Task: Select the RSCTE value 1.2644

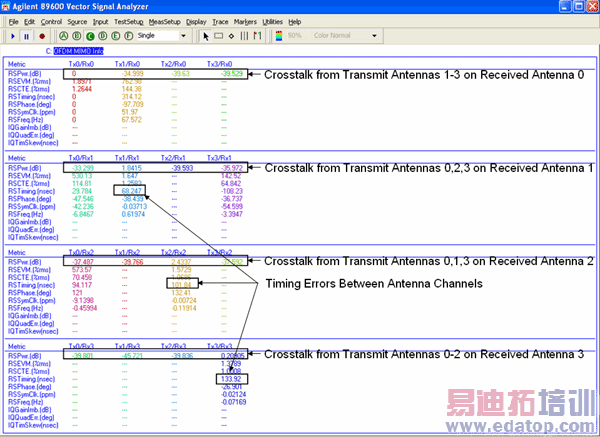Action: [82, 89]
